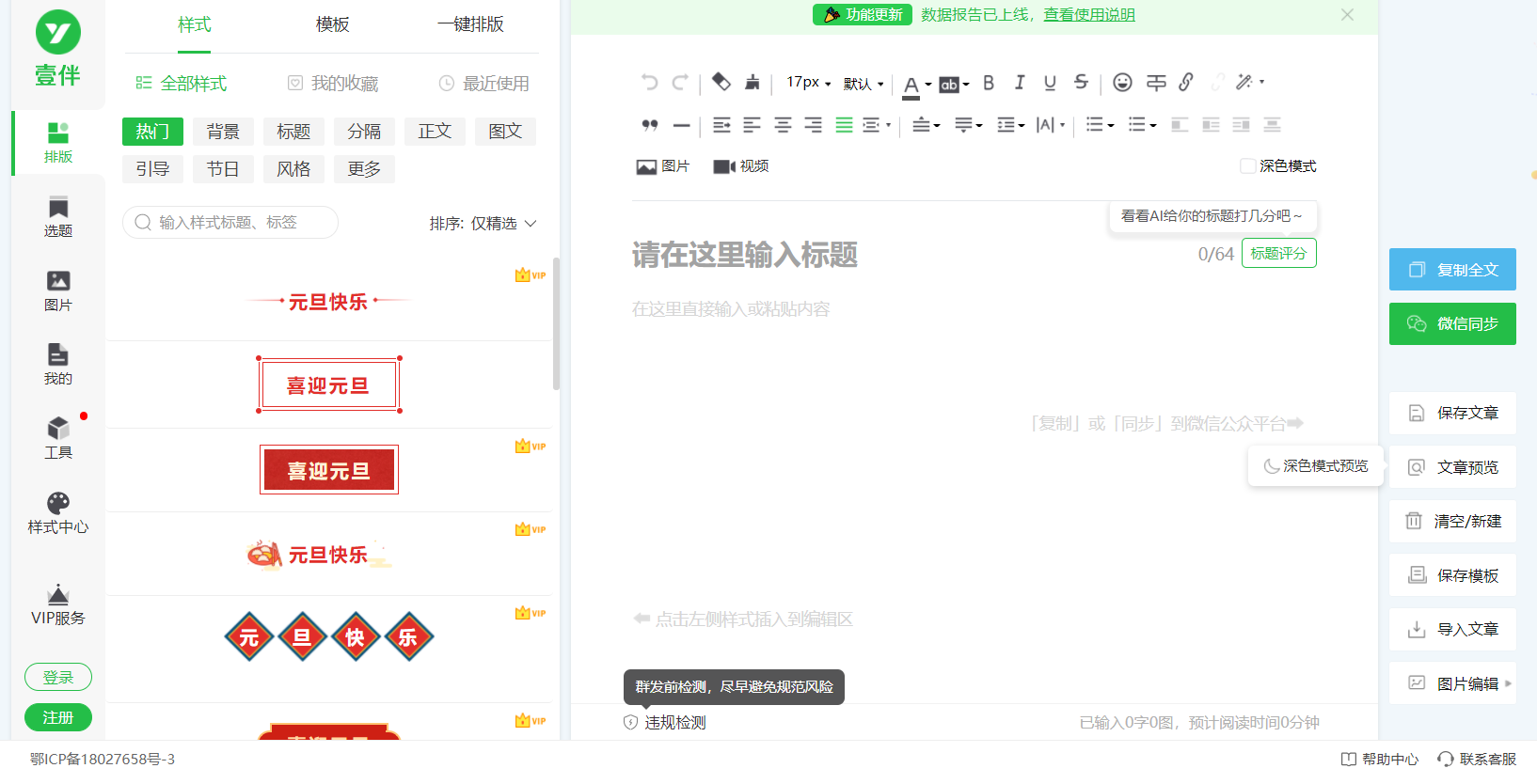Apply the ab highlight color swatch
Viewport: 1537px width, 784px height.
pos(949,86)
